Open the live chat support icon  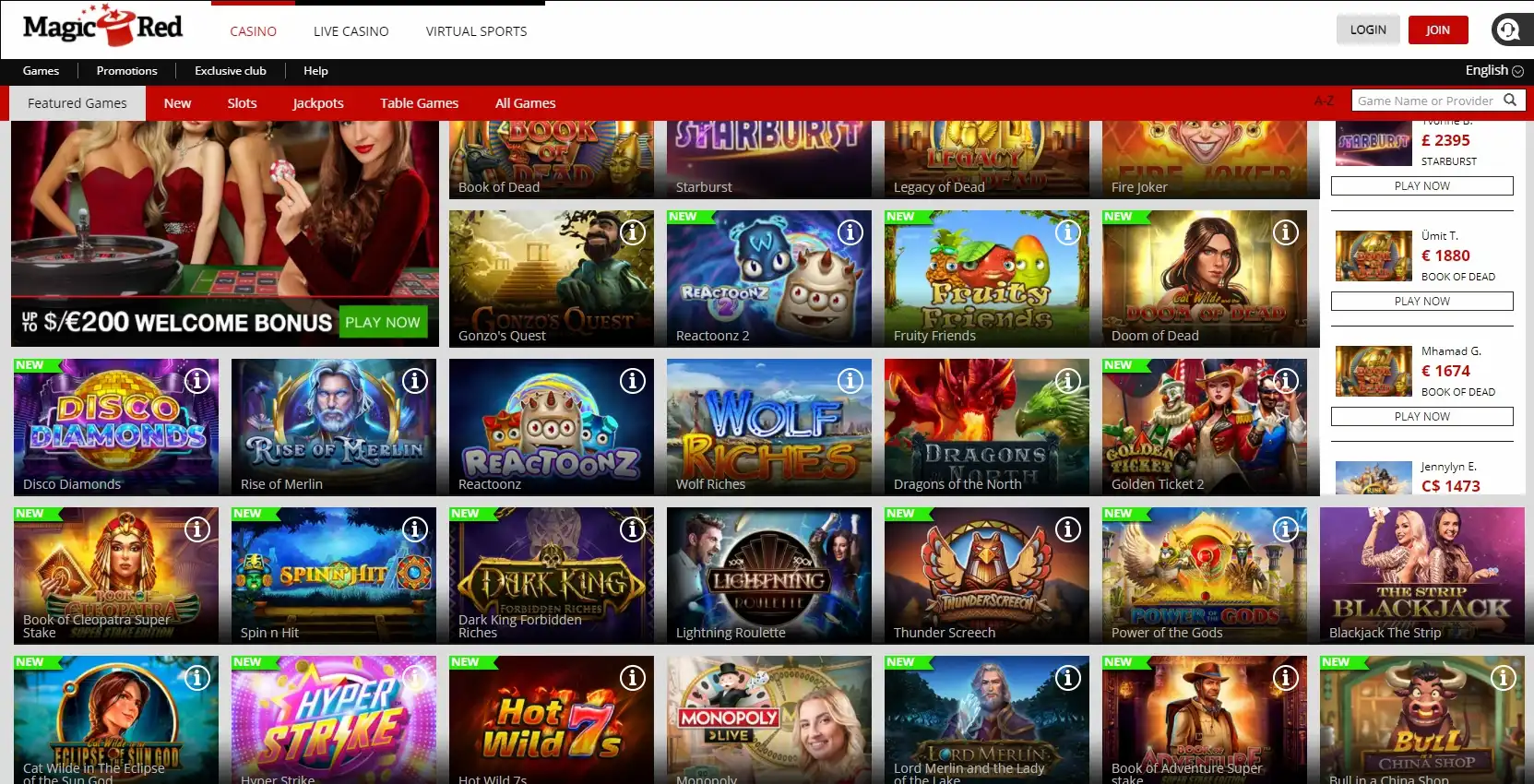(1509, 30)
